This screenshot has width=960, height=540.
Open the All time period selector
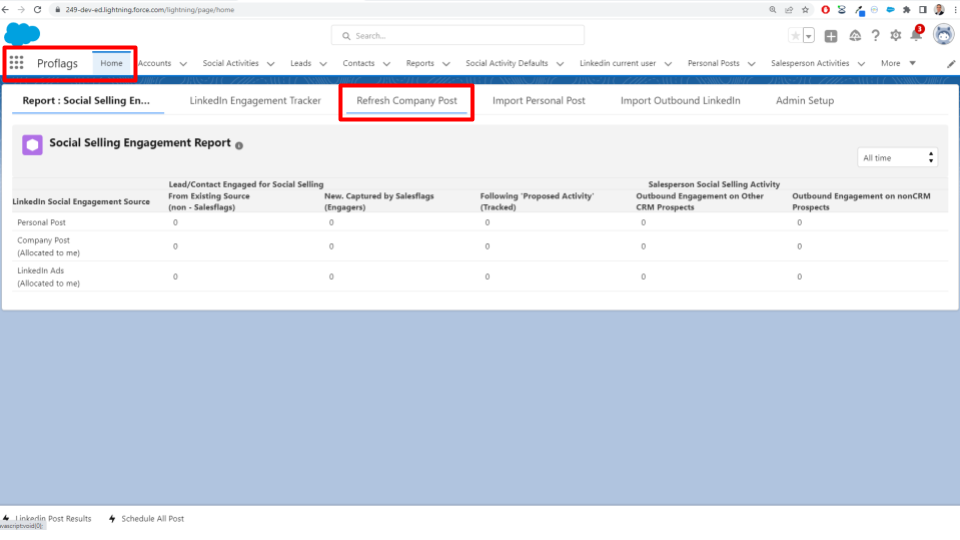pyautogui.click(x=898, y=158)
